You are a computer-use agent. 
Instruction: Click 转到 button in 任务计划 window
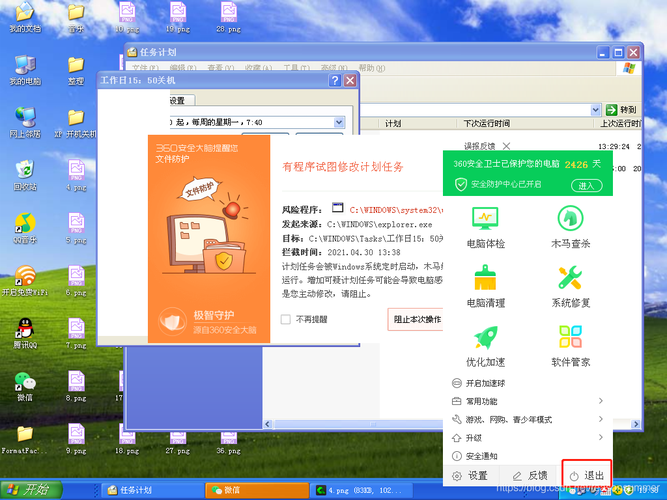click(621, 110)
